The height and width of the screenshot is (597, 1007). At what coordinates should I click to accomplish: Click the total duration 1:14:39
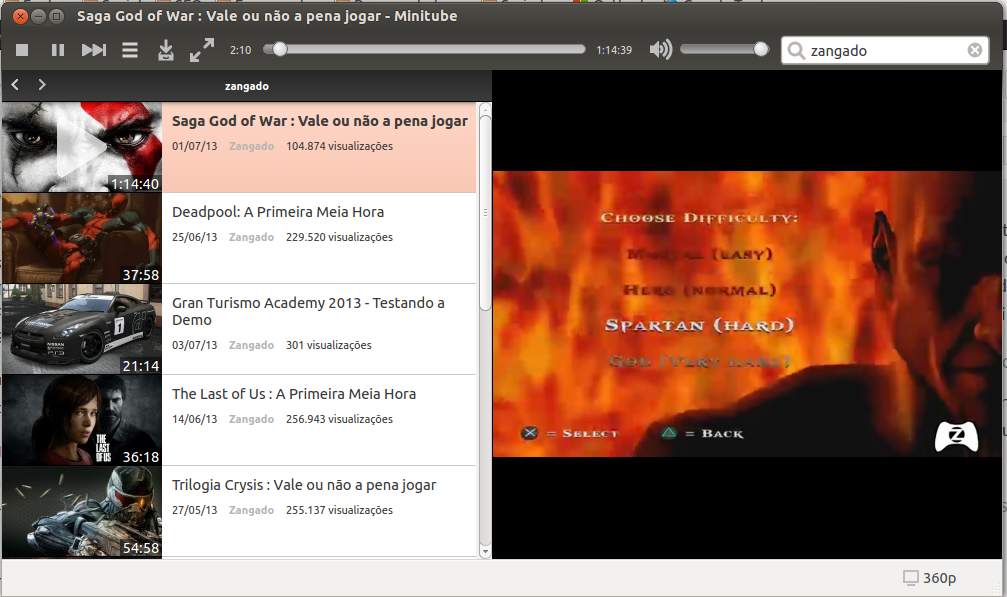pyautogui.click(x=614, y=50)
